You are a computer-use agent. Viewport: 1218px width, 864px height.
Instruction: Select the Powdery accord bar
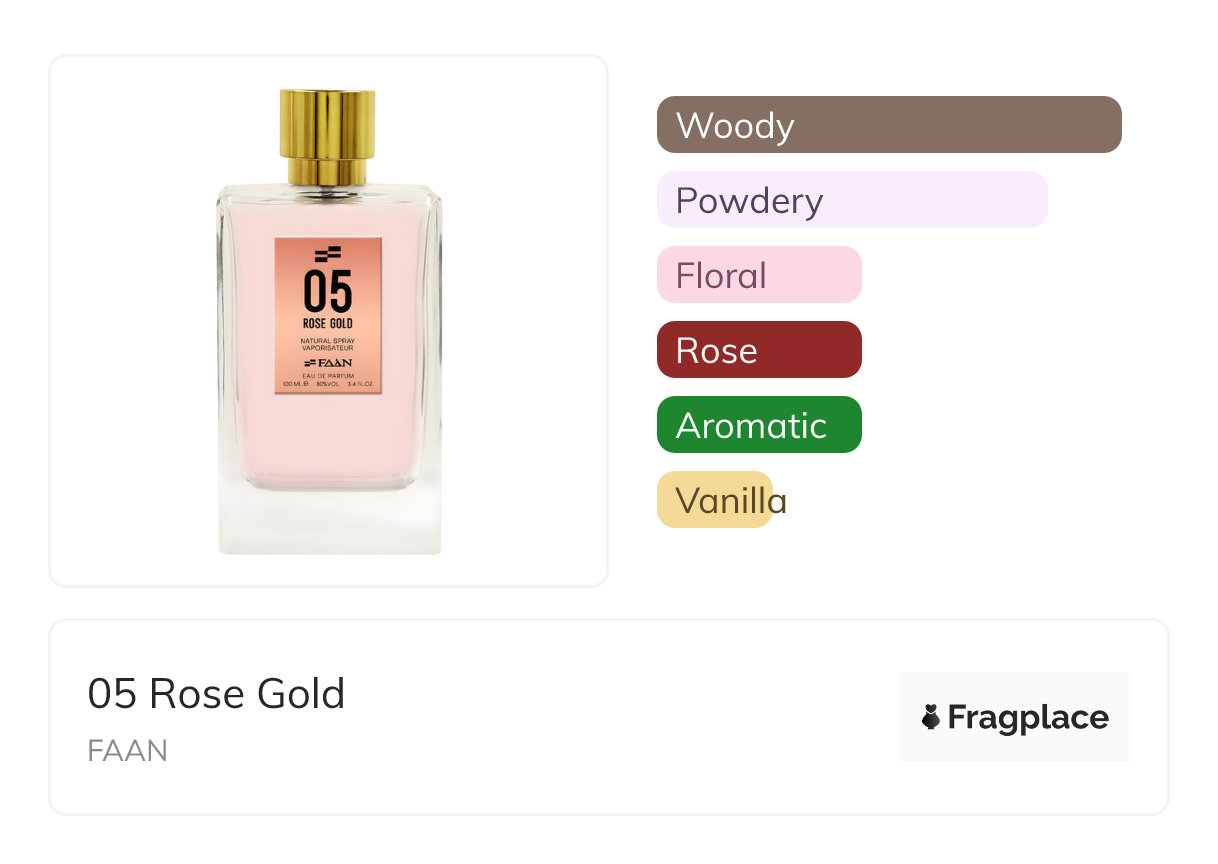[x=851, y=200]
